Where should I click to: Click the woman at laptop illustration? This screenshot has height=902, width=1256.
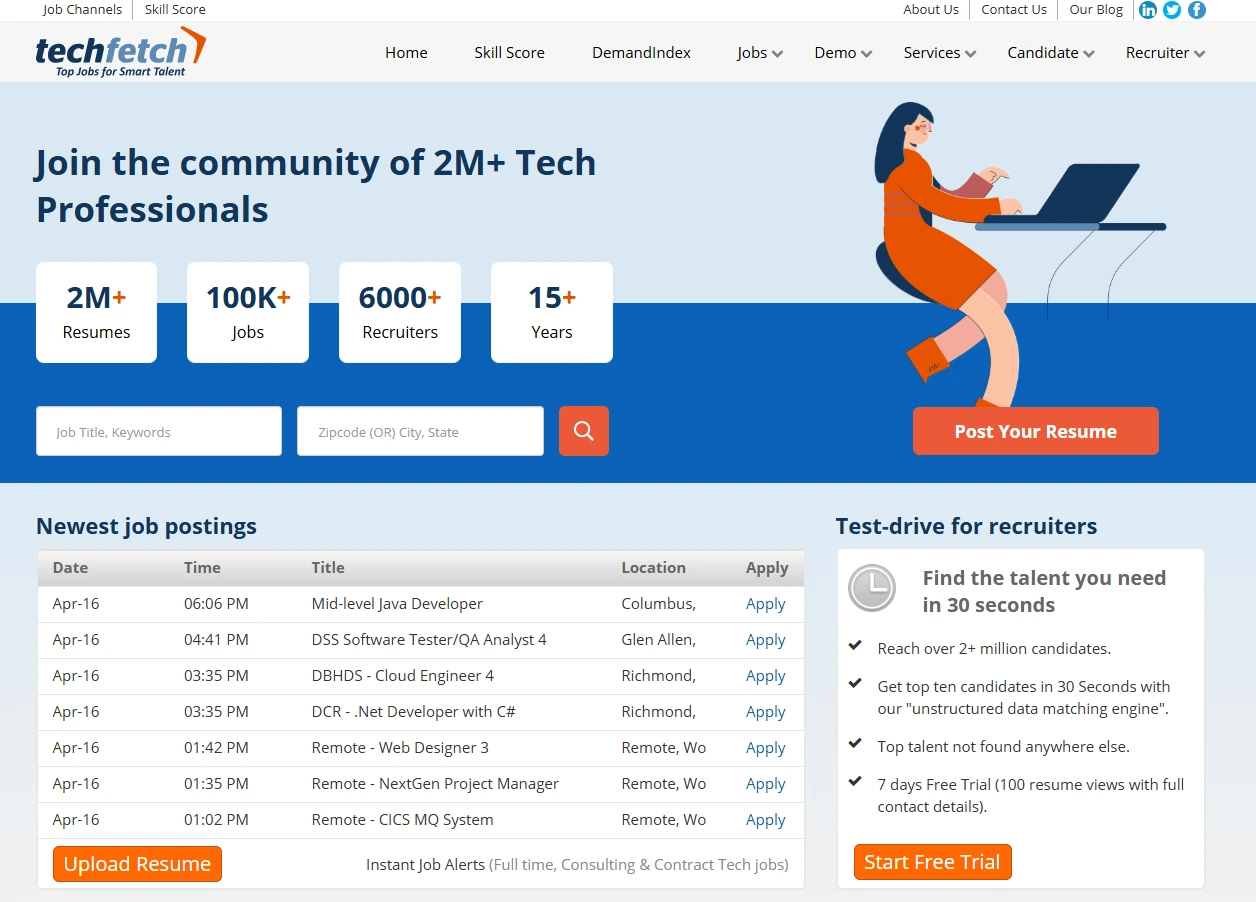click(1018, 254)
